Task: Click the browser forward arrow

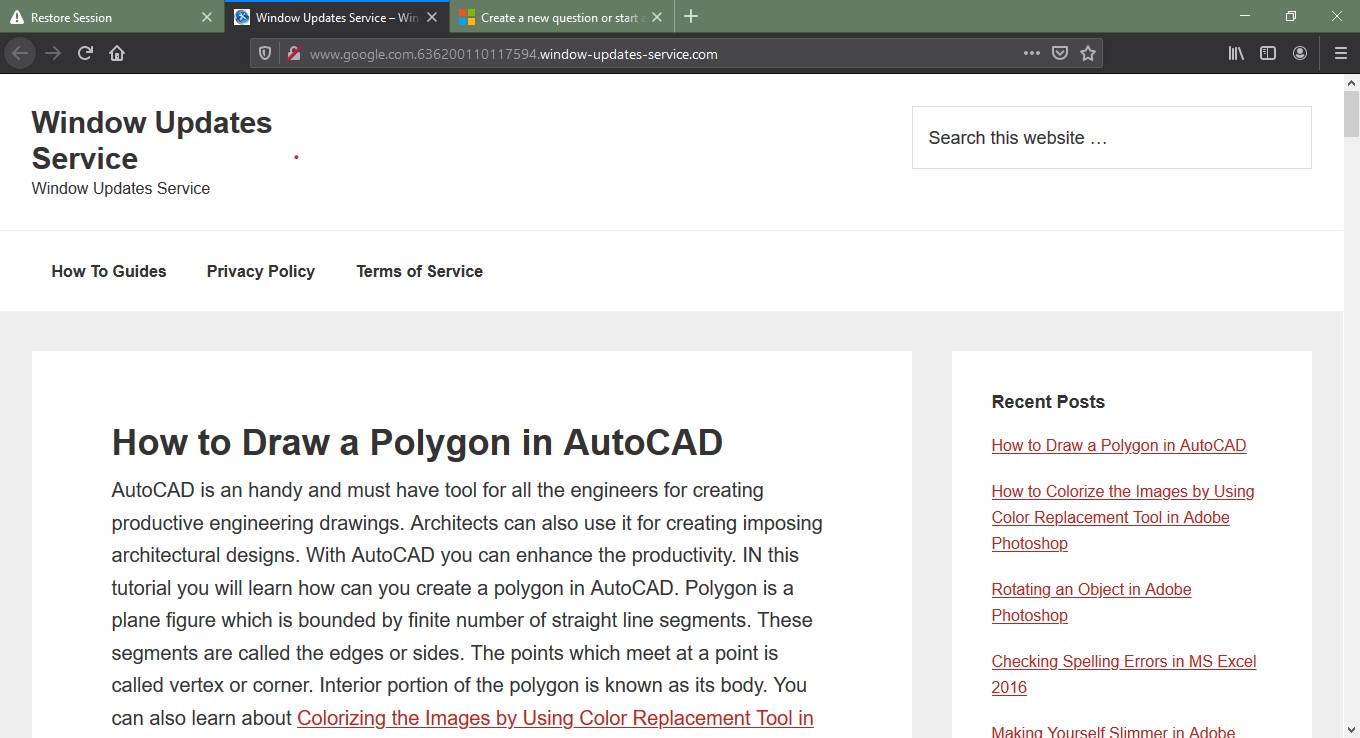Action: click(53, 53)
